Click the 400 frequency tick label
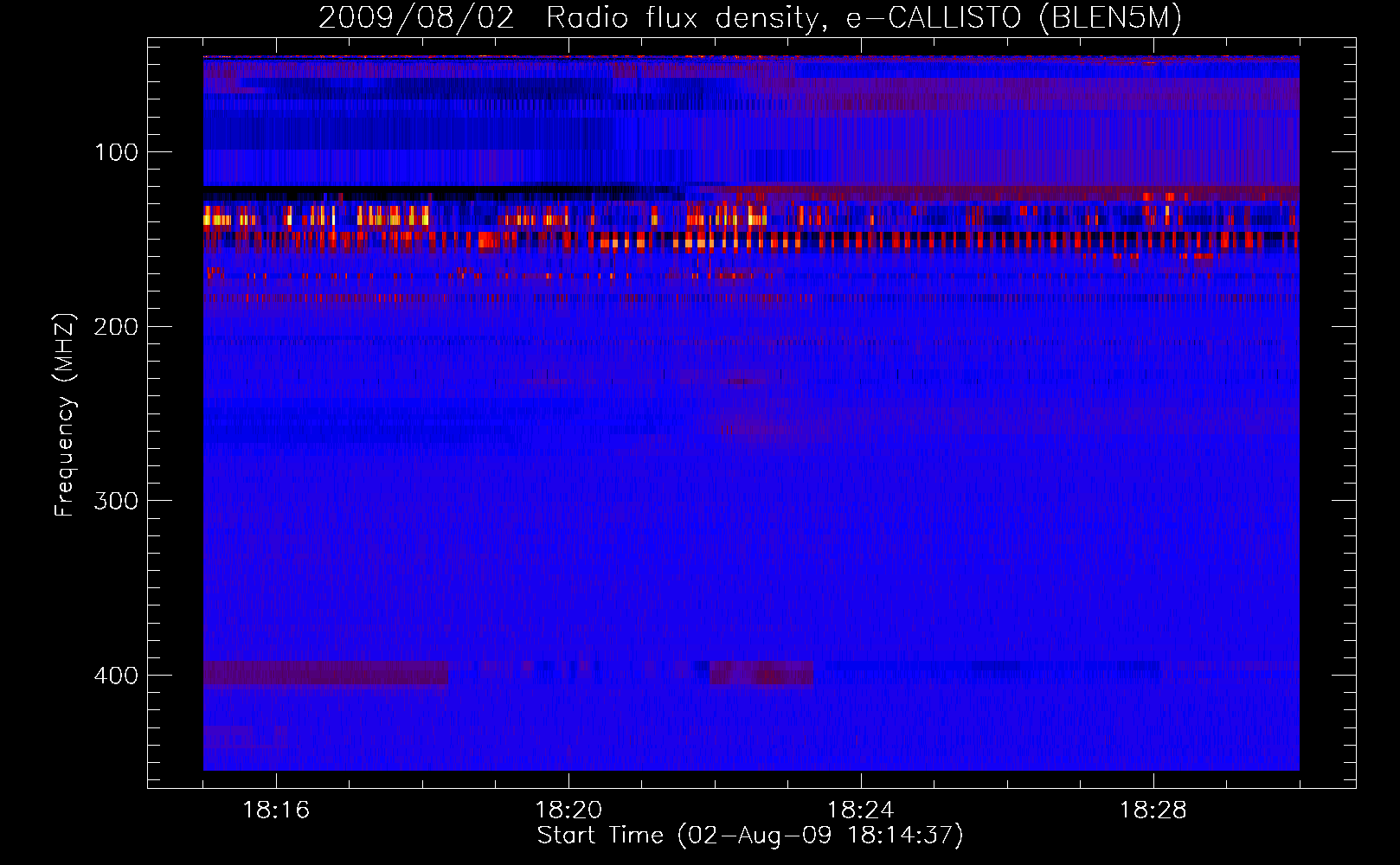The width and height of the screenshot is (1400, 865). tap(116, 676)
